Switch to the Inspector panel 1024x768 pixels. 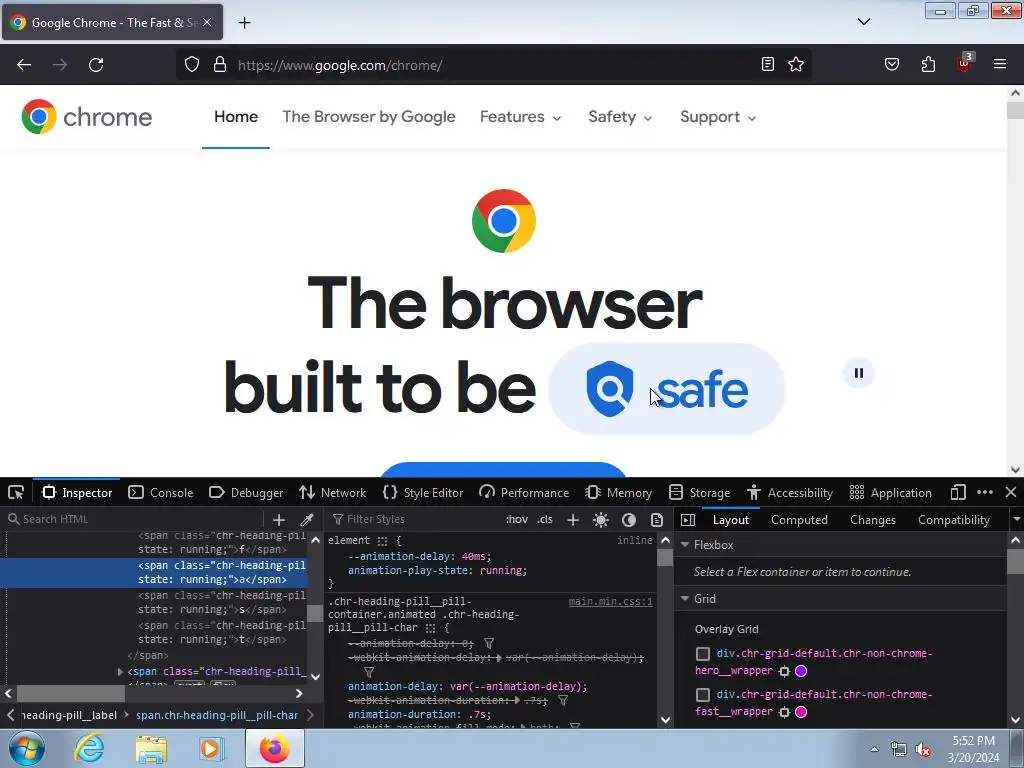pos(77,492)
